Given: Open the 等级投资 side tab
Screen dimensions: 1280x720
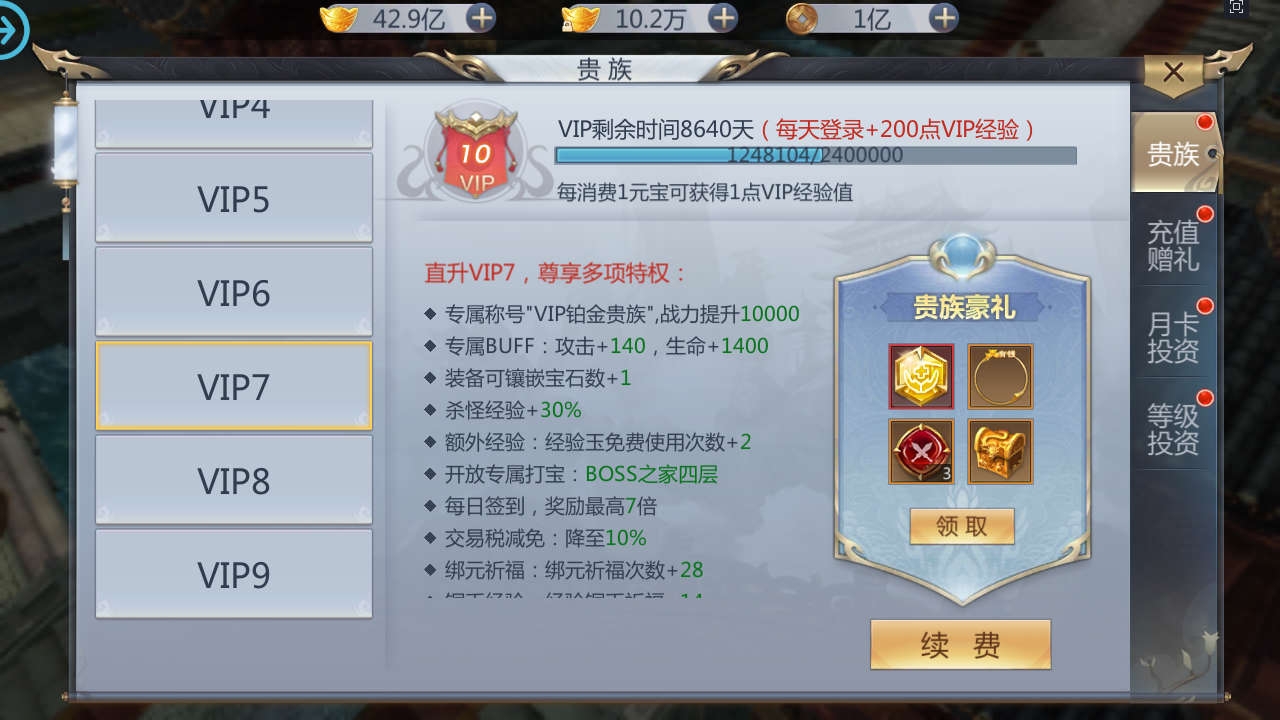Looking at the screenshot, I should tap(1174, 429).
